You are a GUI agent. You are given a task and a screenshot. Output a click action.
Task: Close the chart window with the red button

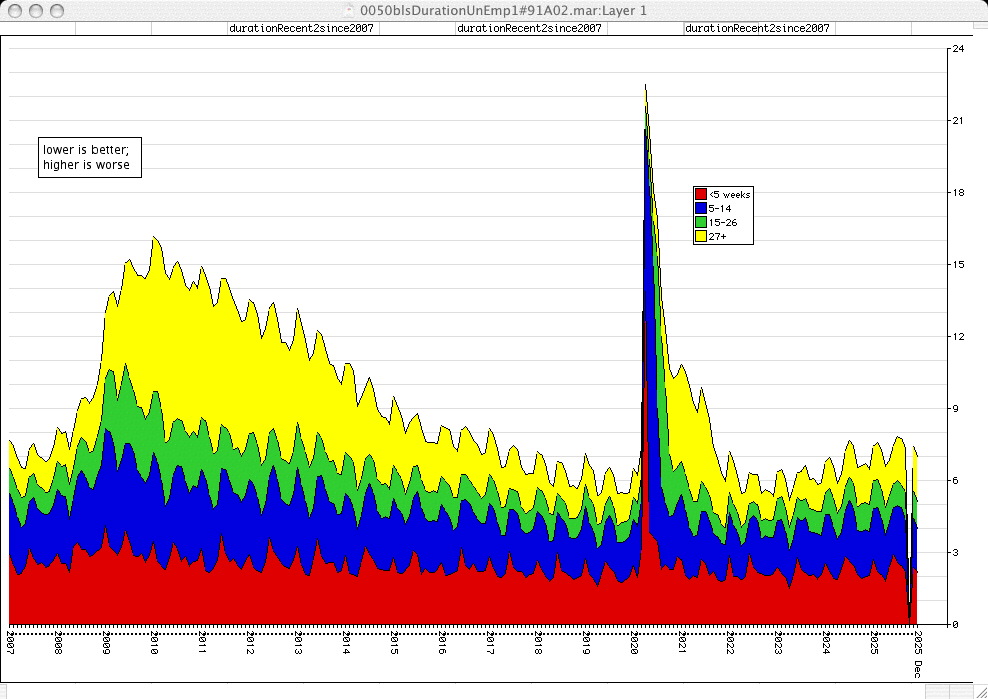click(x=15, y=10)
